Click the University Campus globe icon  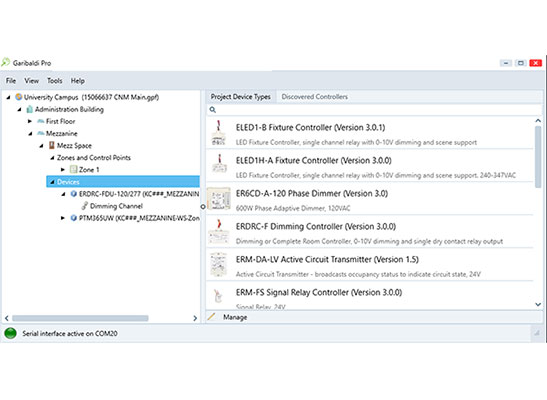click(18, 97)
